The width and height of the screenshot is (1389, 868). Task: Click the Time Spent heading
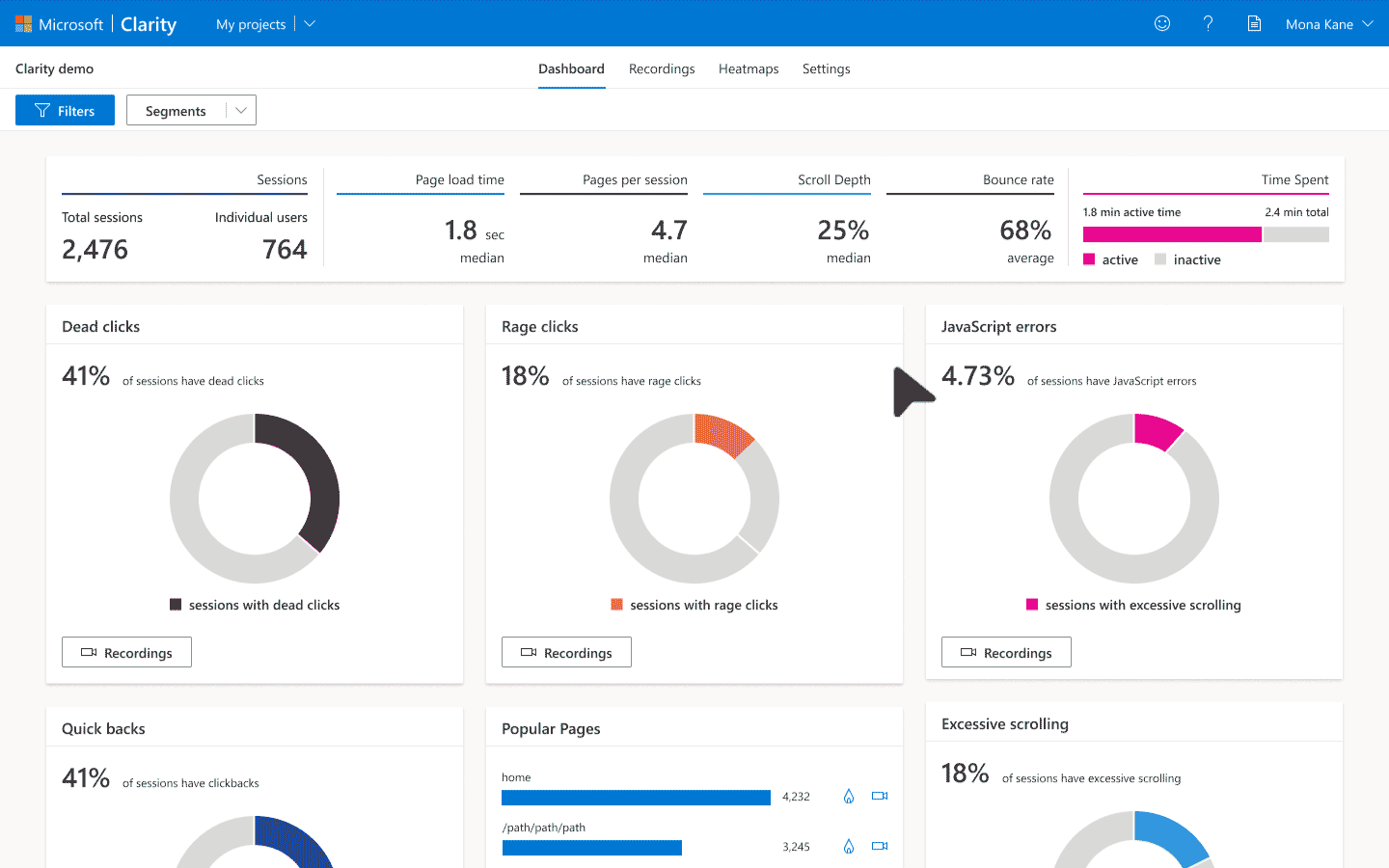pyautogui.click(x=1294, y=179)
